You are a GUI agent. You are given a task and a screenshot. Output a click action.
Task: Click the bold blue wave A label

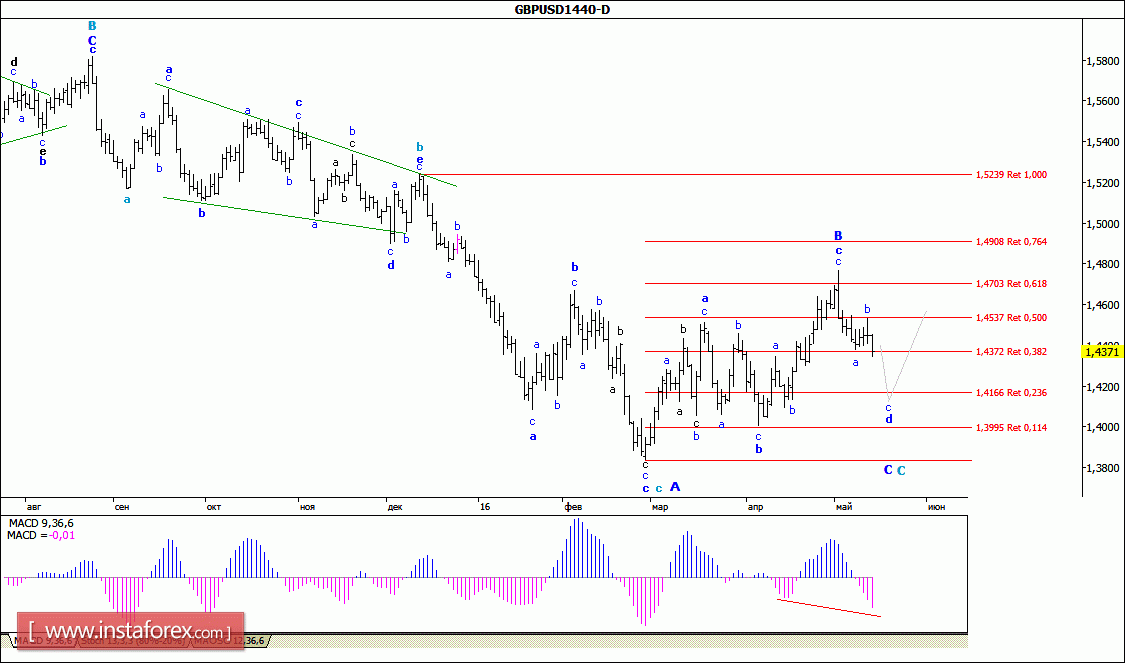[674, 487]
